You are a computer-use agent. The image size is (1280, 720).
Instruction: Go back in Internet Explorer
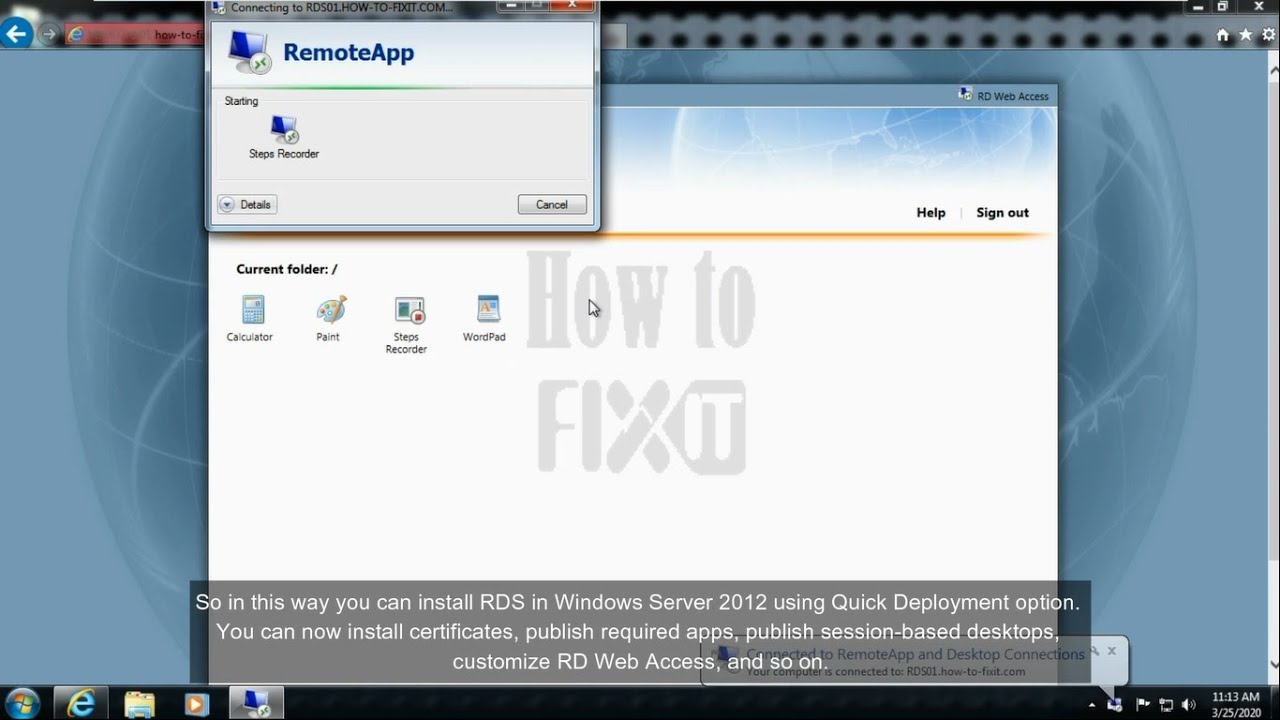(16, 34)
